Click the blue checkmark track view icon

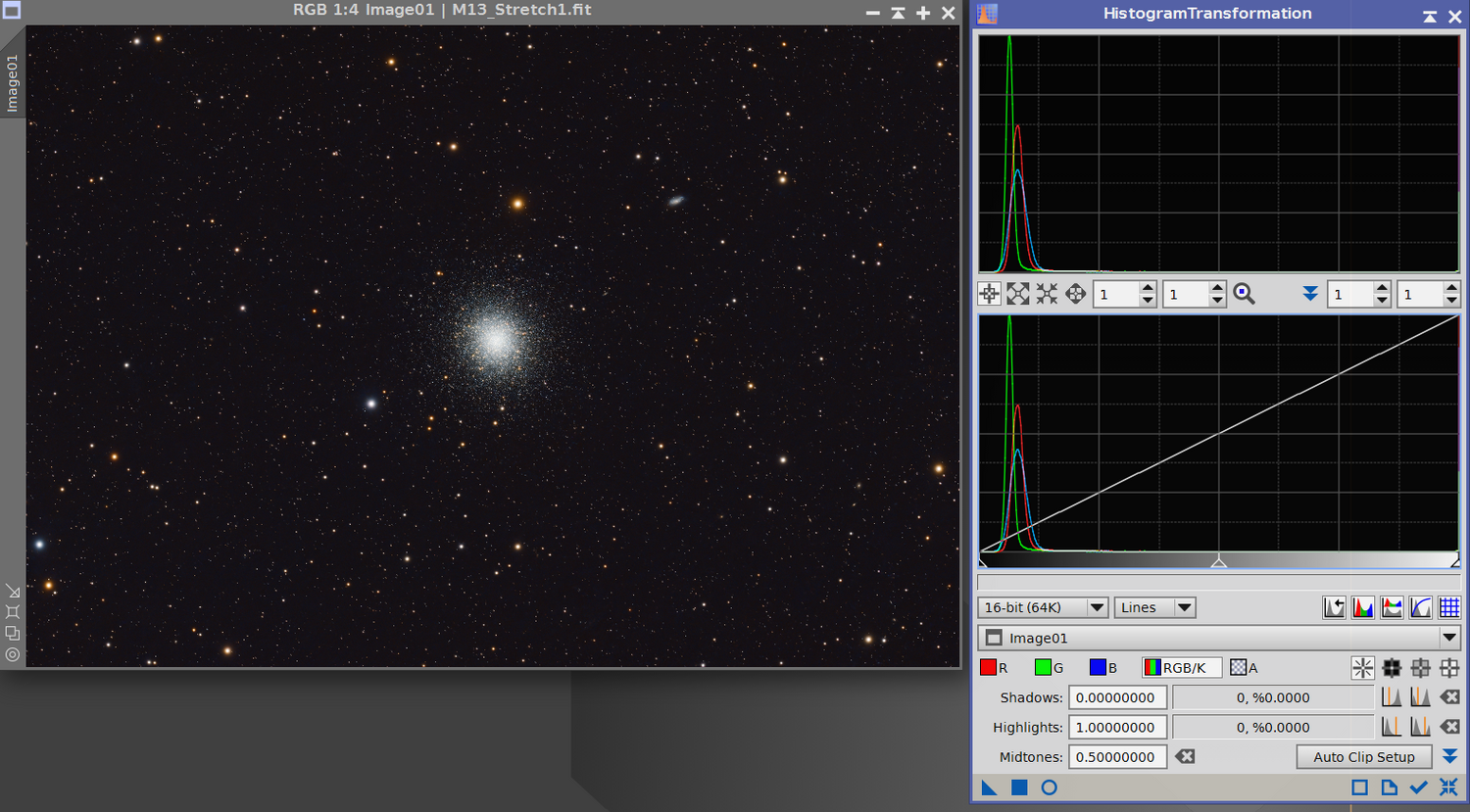(1418, 788)
